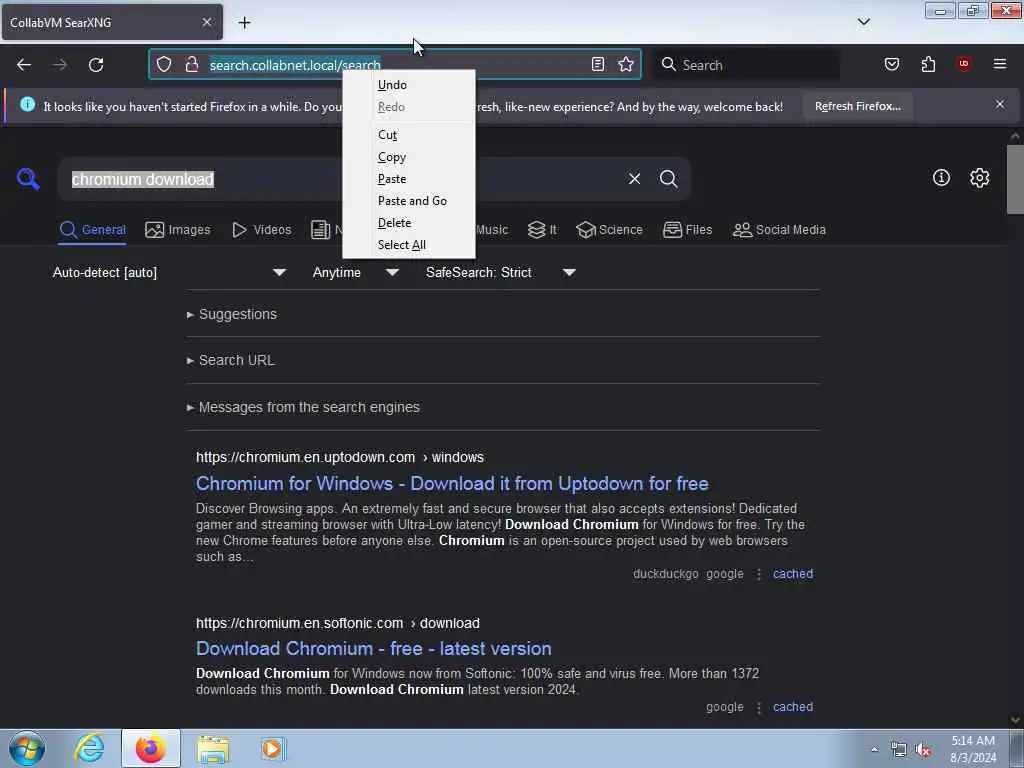Image resolution: width=1024 pixels, height=768 pixels.
Task: Click the SearXNG magnifier logo
Action: point(28,178)
